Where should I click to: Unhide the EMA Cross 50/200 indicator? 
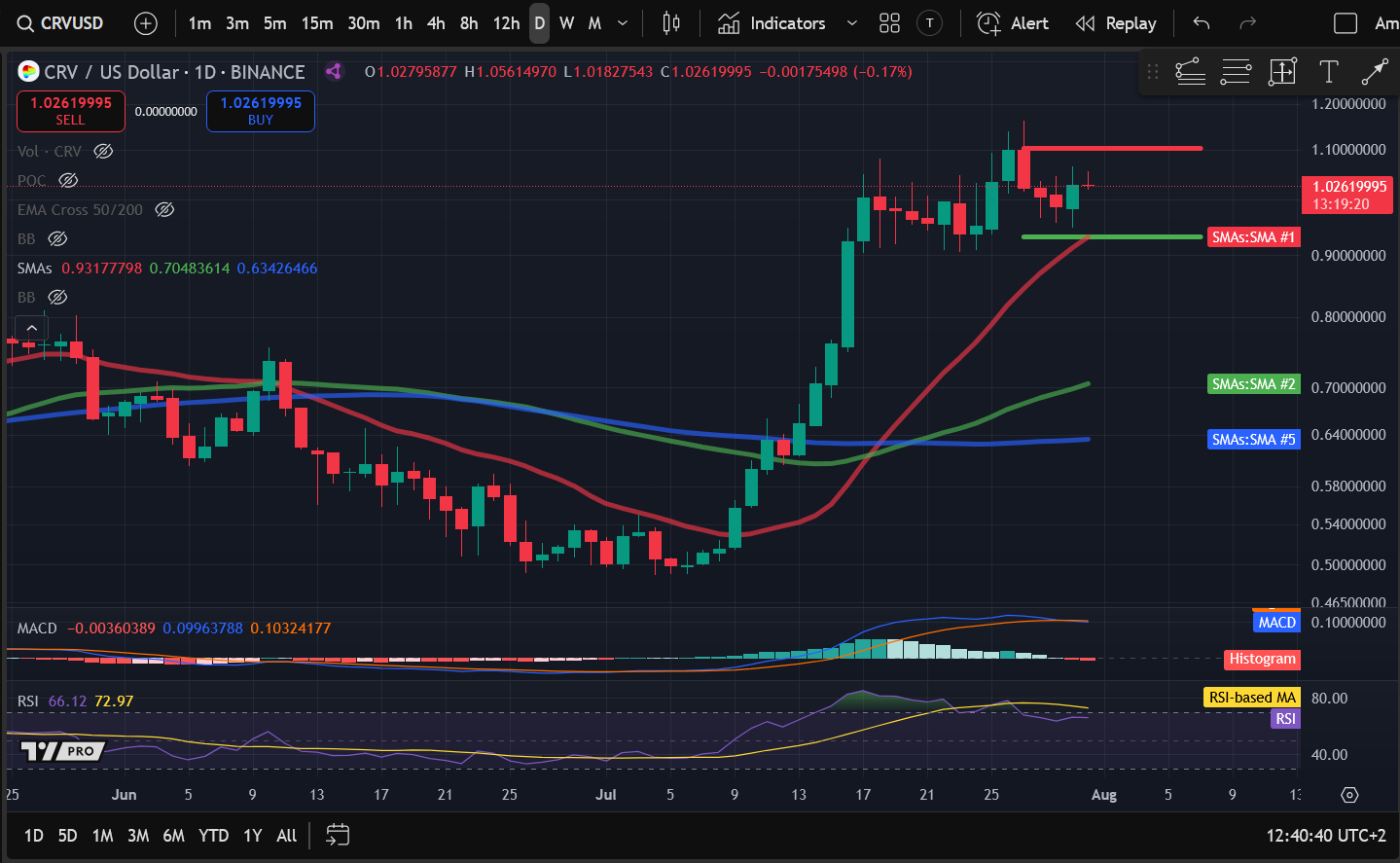click(x=164, y=210)
